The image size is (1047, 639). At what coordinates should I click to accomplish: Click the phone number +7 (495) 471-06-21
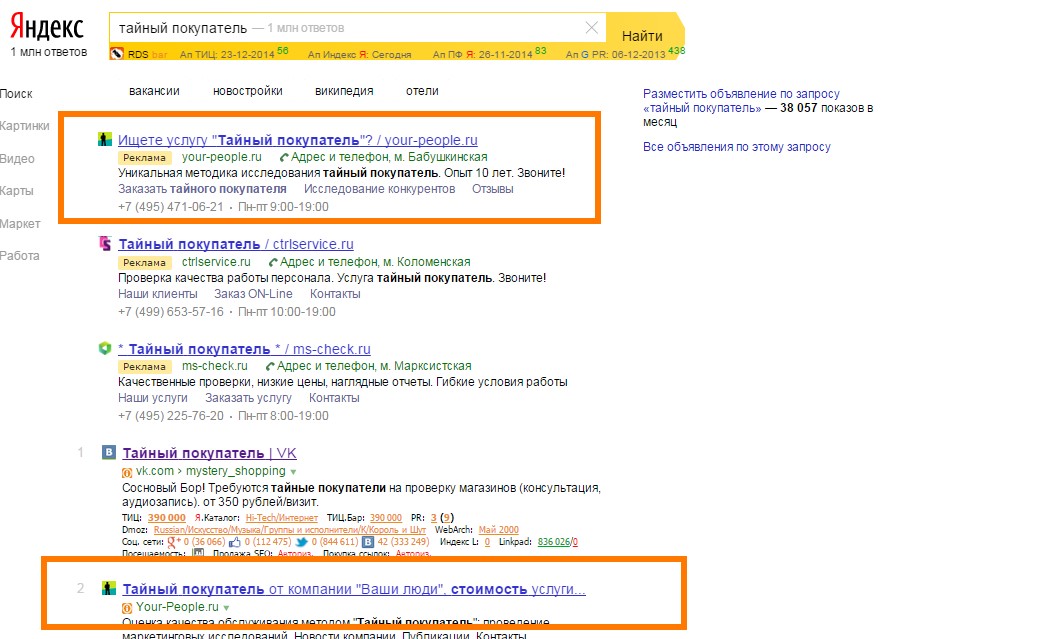[171, 207]
